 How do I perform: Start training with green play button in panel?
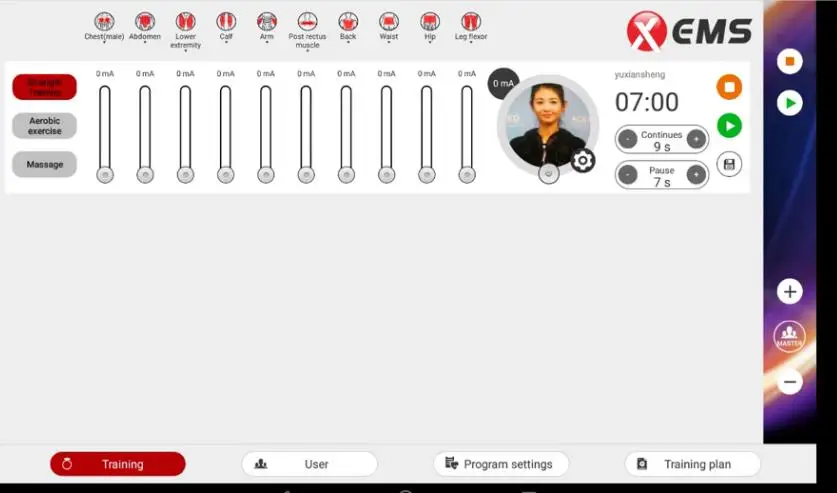(x=729, y=126)
